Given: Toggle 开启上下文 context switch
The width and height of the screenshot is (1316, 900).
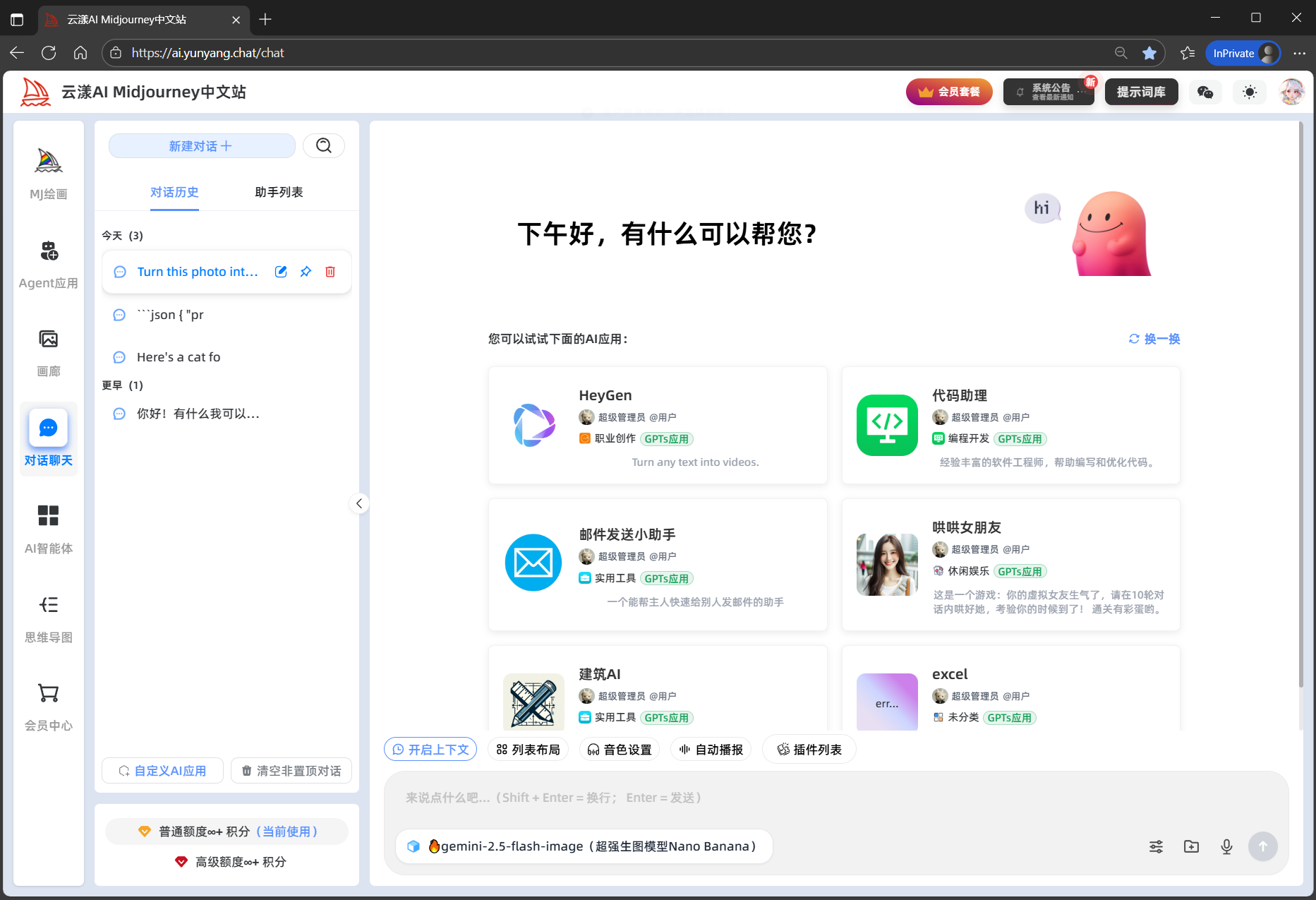Looking at the screenshot, I should [430, 750].
